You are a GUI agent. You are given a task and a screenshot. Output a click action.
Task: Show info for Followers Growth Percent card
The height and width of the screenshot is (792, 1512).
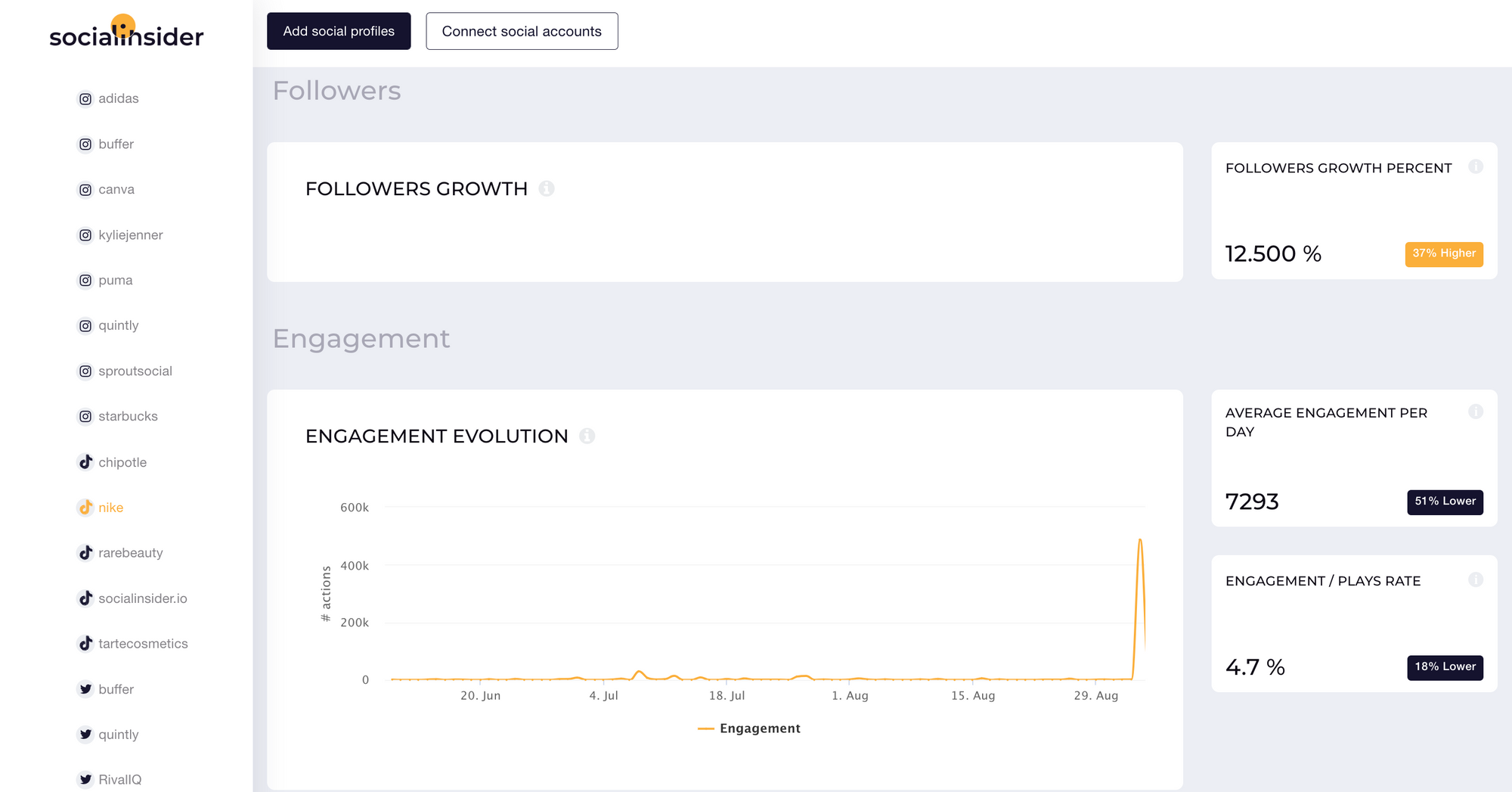(1476, 166)
